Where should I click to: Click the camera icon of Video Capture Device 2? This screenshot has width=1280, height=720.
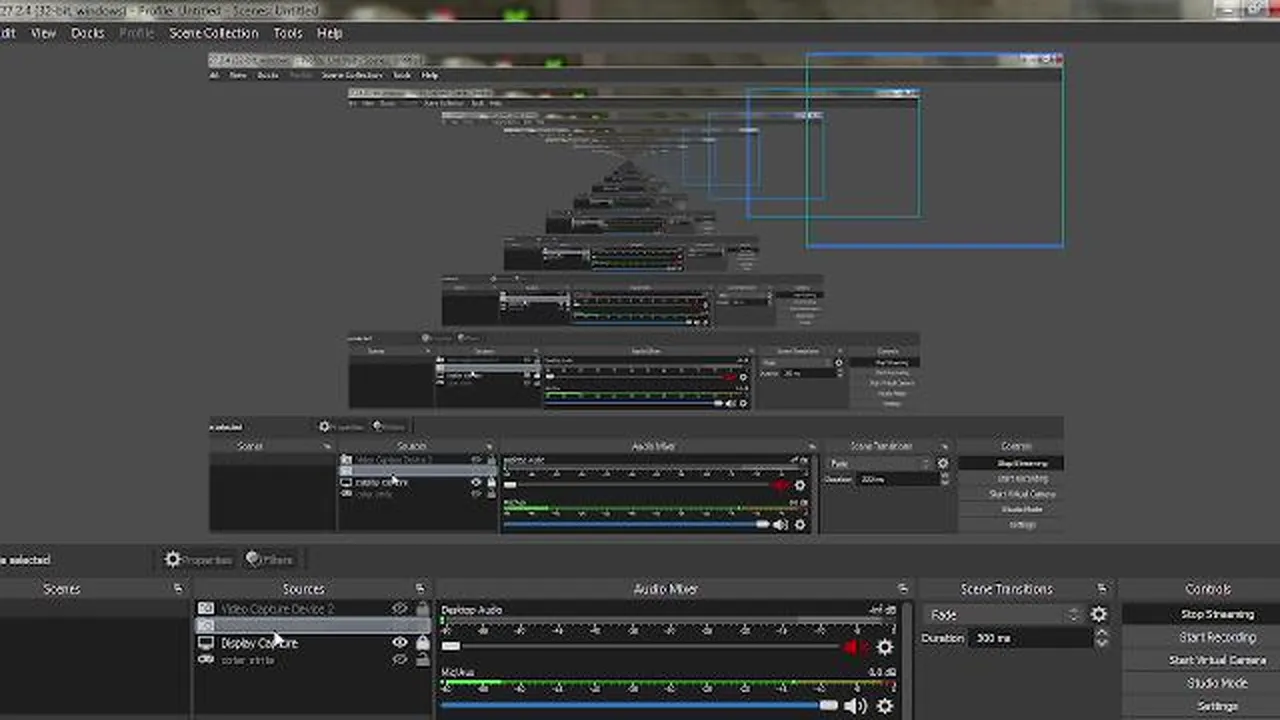tap(205, 608)
